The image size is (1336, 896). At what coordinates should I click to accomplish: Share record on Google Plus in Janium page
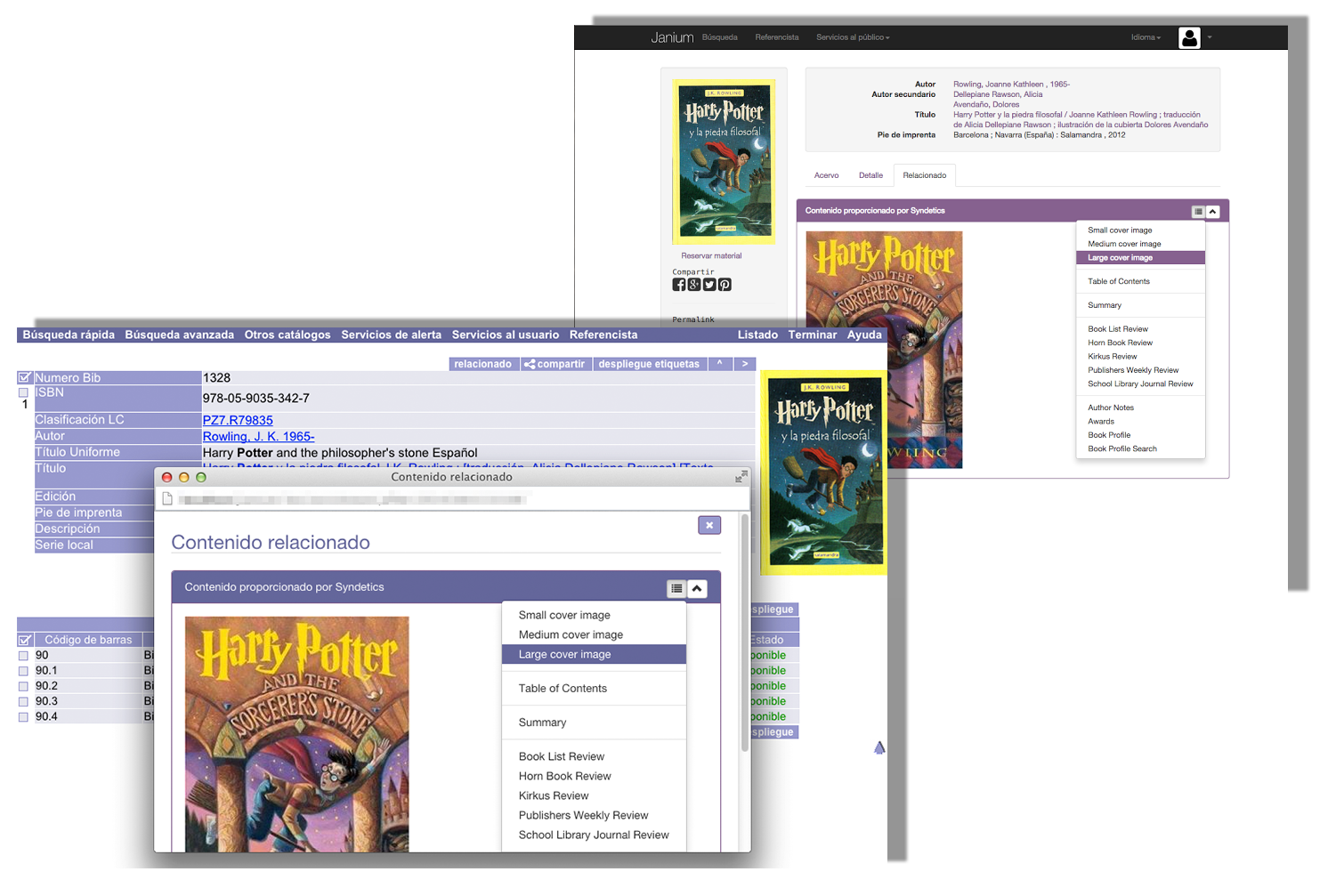[694, 285]
